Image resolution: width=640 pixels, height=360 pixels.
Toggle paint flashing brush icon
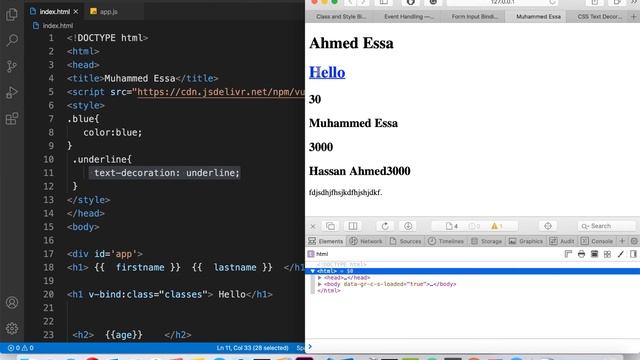pos(620,254)
